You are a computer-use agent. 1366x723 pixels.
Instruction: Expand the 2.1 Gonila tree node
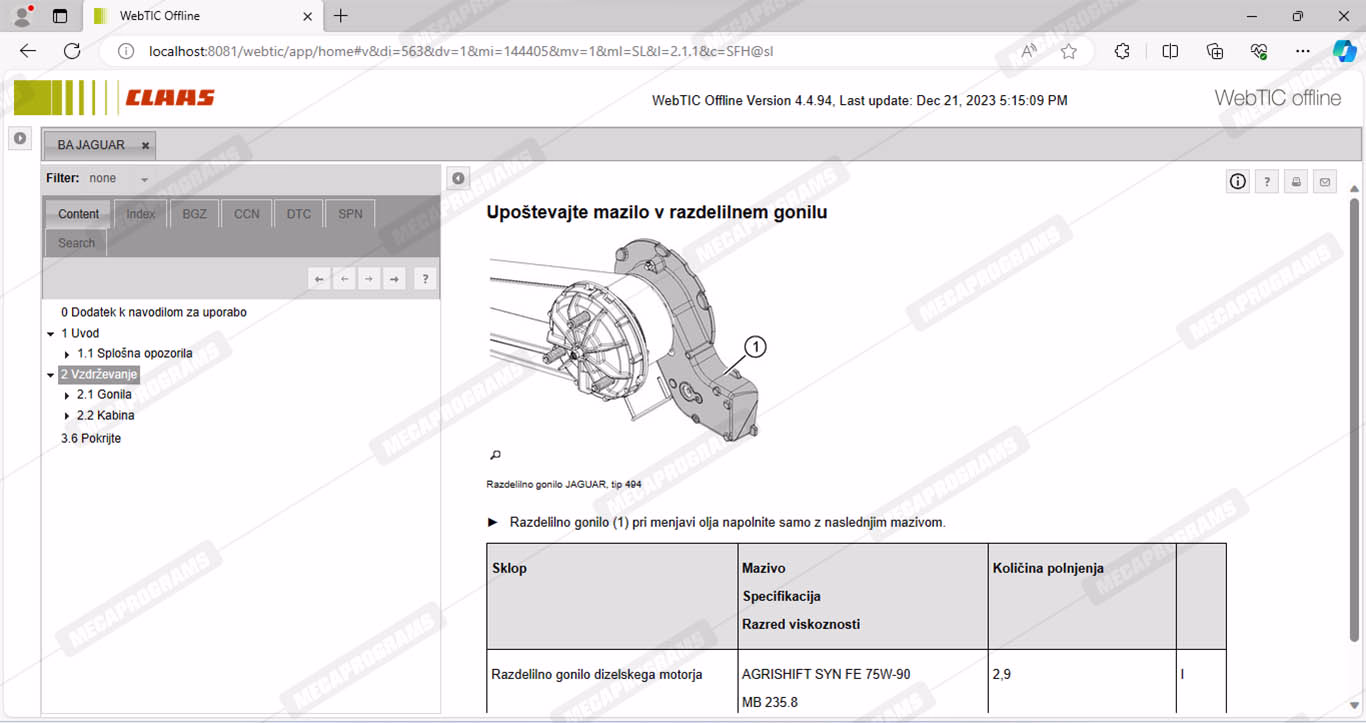[67, 395]
